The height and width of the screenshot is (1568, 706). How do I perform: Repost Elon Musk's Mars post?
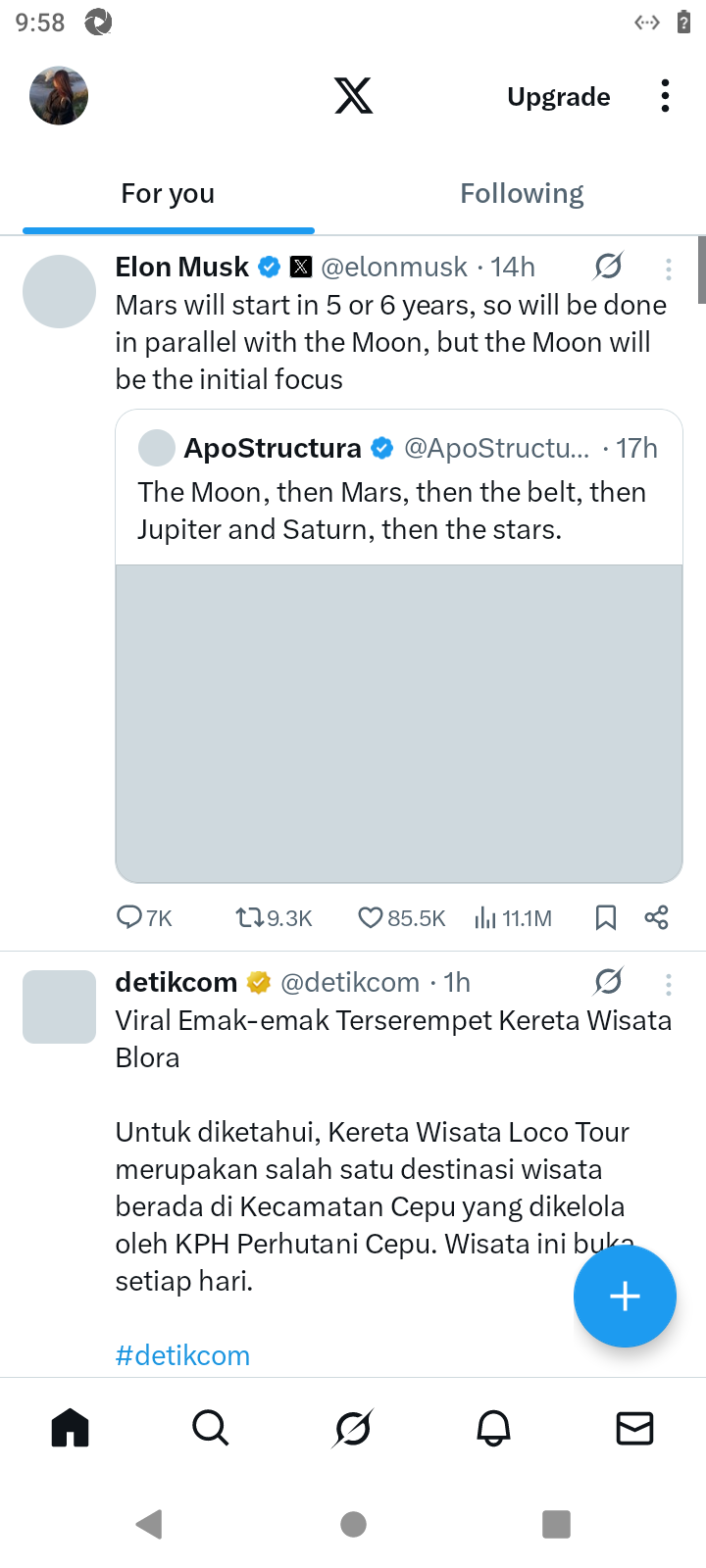point(249,917)
